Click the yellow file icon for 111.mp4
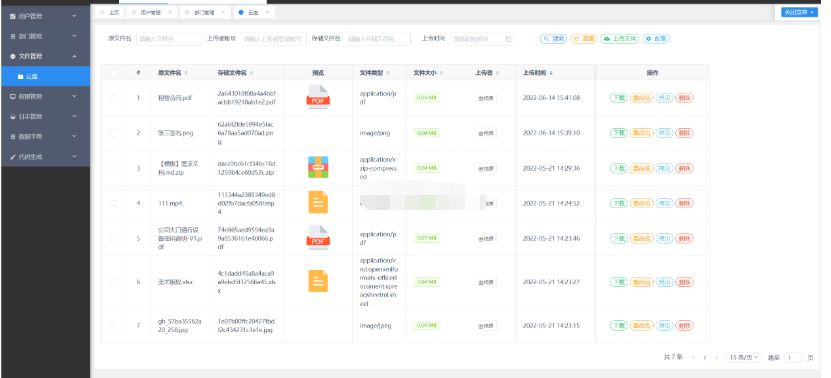This screenshot has height=378, width=831. tap(318, 203)
